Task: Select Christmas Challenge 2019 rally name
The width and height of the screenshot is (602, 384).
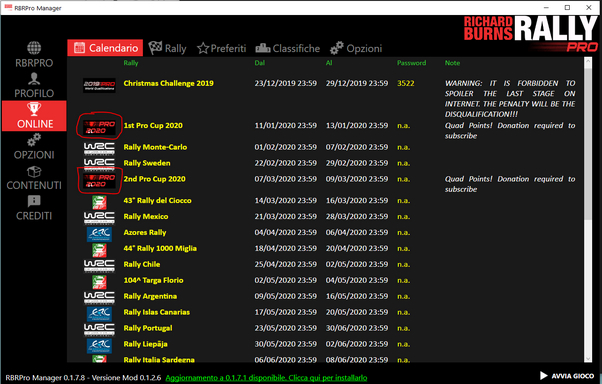Action: point(169,83)
